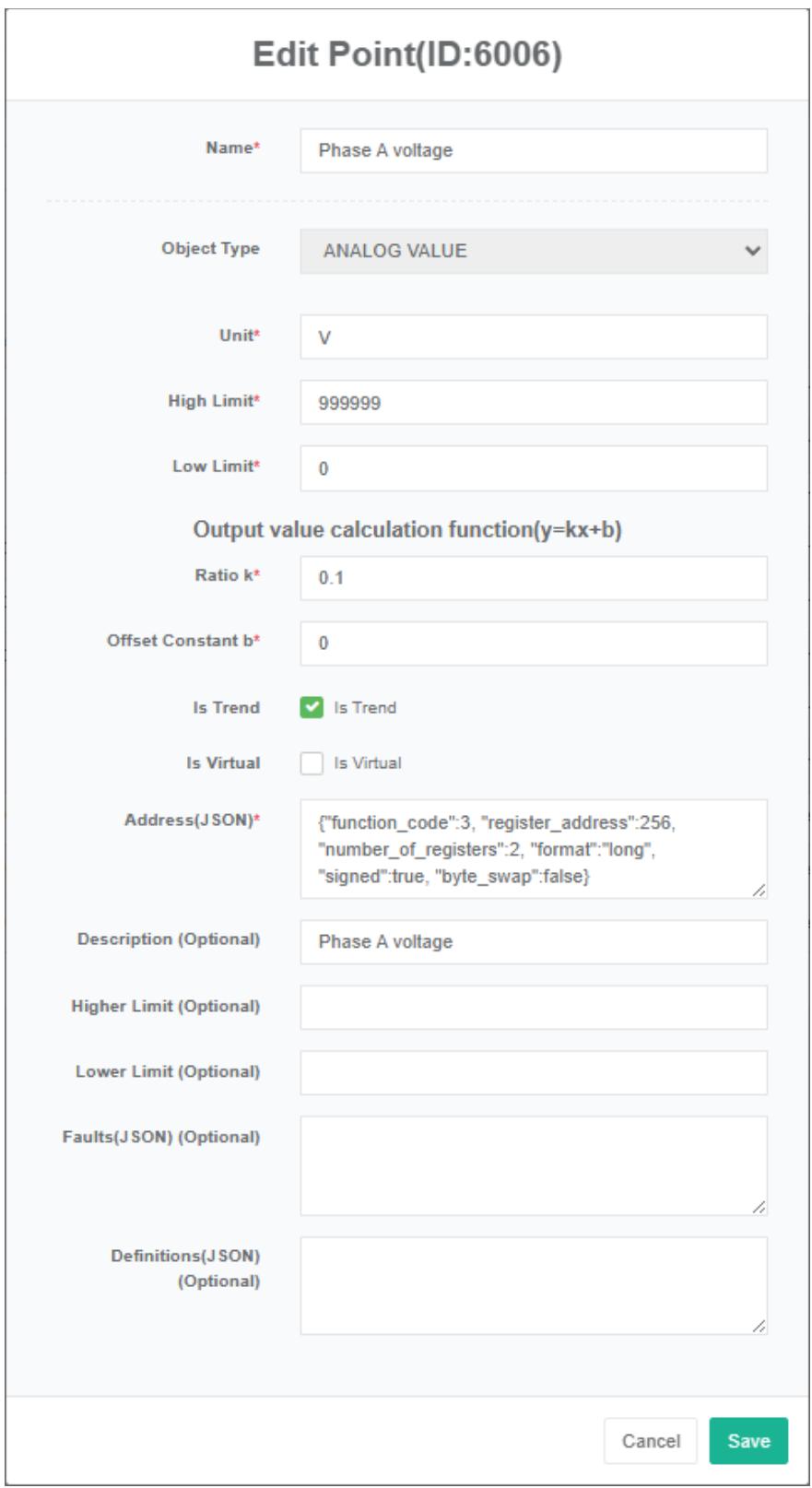The width and height of the screenshot is (812, 1488).
Task: Click the Unit input field
Action: pos(533,337)
